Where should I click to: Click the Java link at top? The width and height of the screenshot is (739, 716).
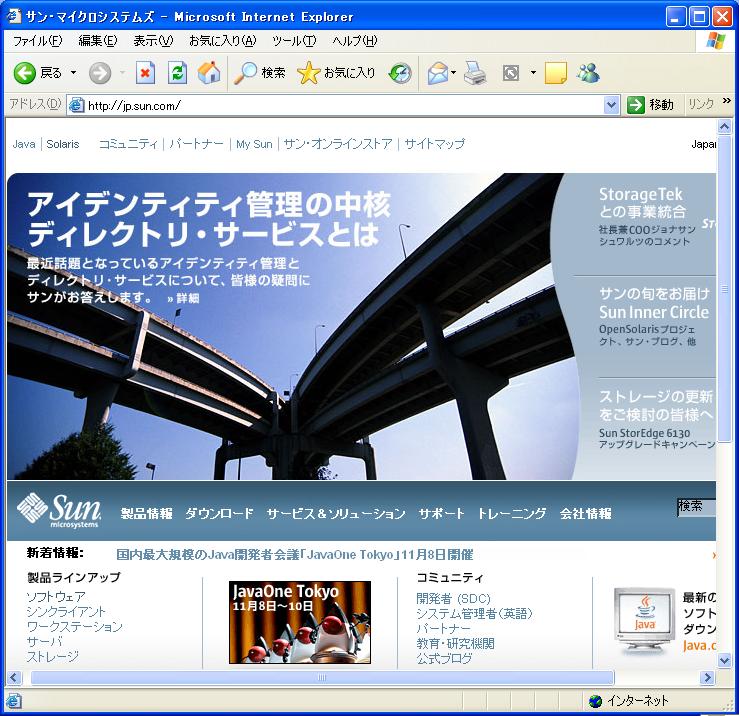(24, 144)
